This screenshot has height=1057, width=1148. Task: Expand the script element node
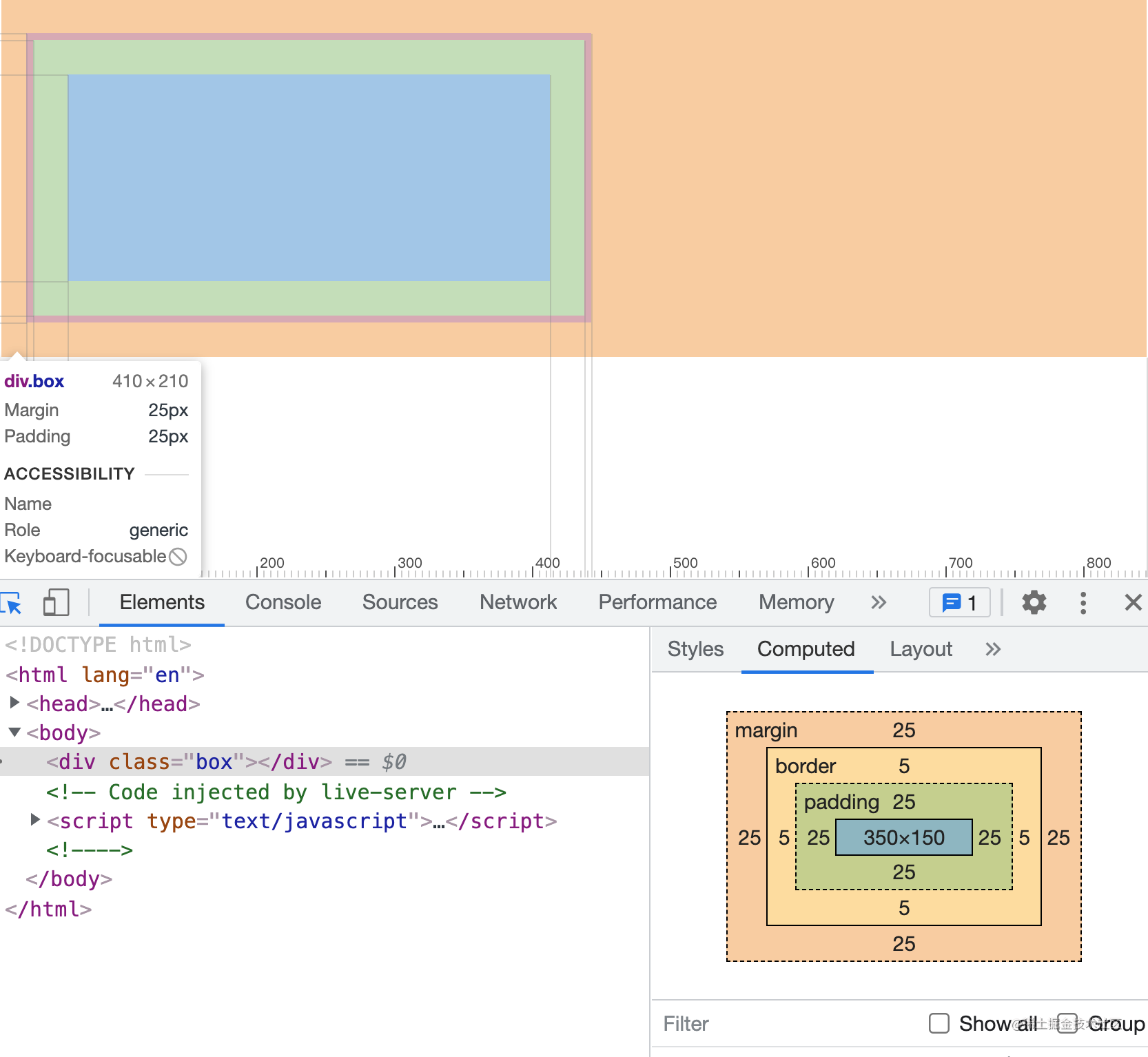(35, 820)
